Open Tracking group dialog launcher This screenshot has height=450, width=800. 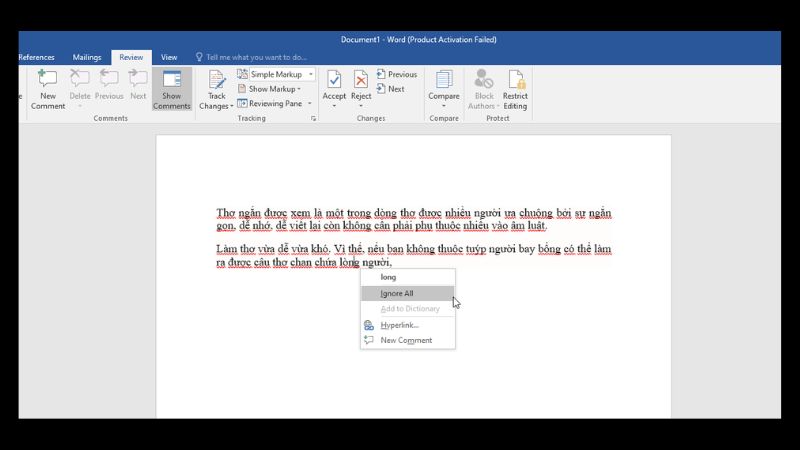(313, 118)
